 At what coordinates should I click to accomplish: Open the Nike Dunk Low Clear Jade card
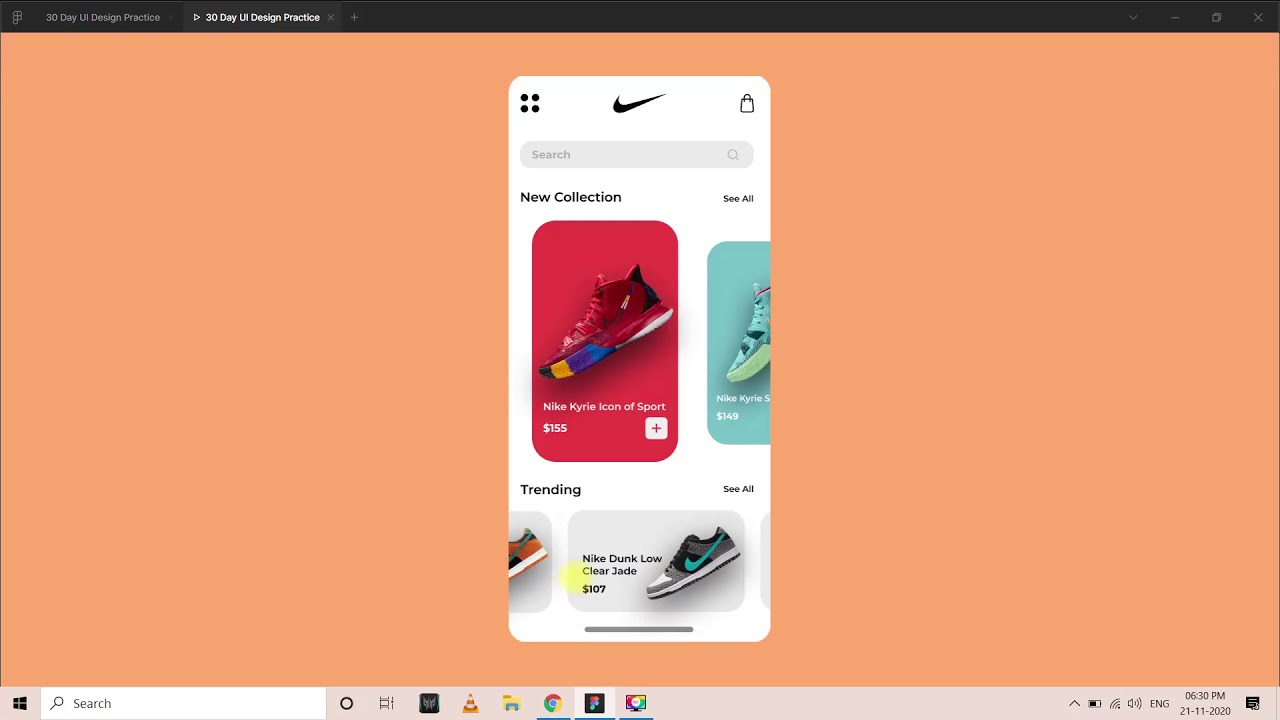point(656,561)
